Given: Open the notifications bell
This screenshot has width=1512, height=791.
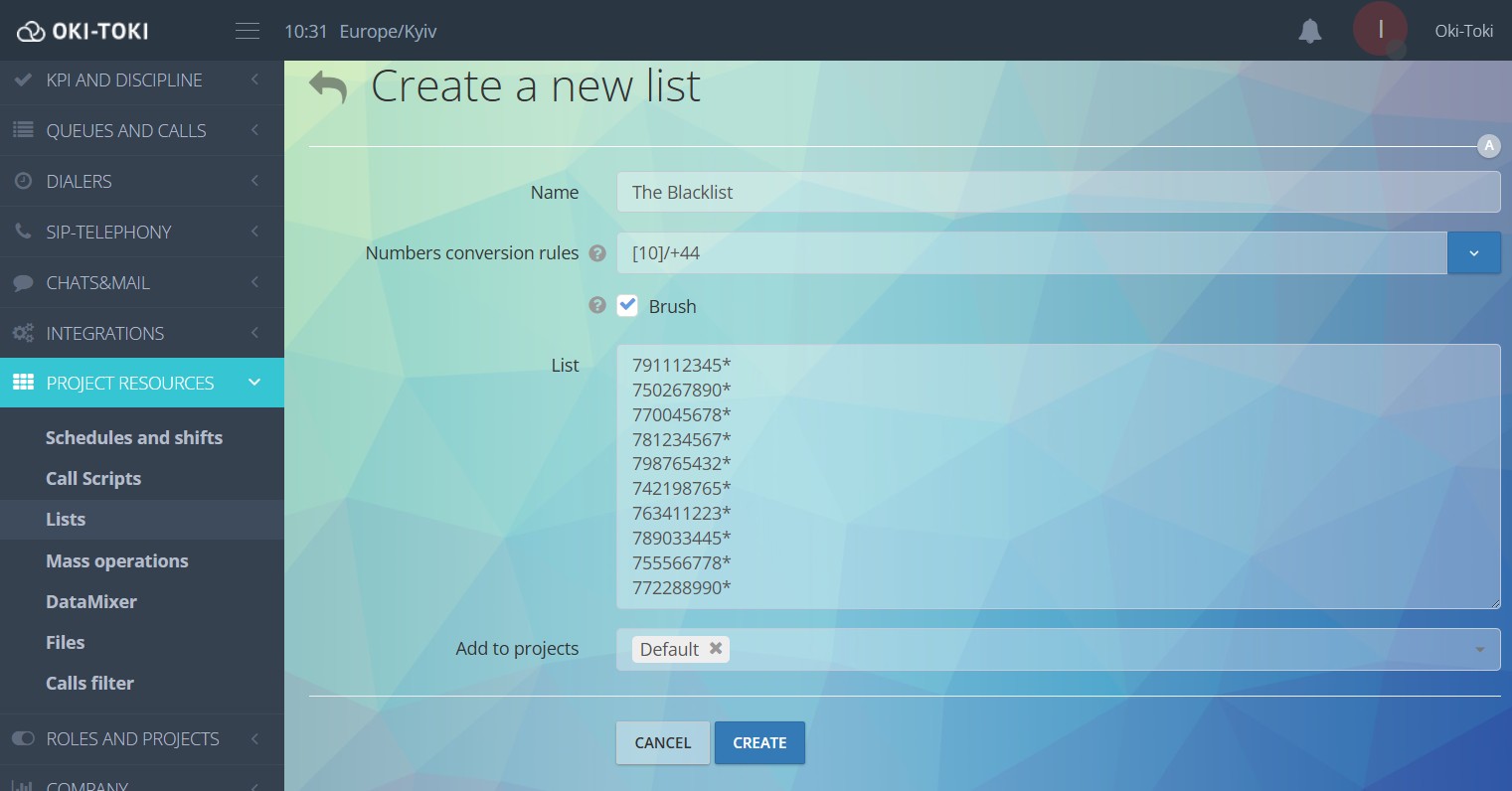Looking at the screenshot, I should pos(1309,31).
